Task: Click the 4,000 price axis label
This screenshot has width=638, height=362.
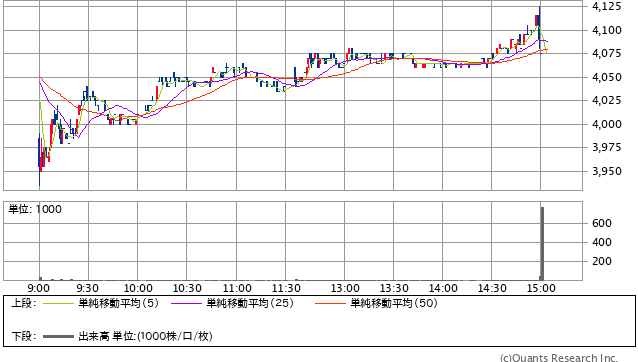Action: coord(607,124)
